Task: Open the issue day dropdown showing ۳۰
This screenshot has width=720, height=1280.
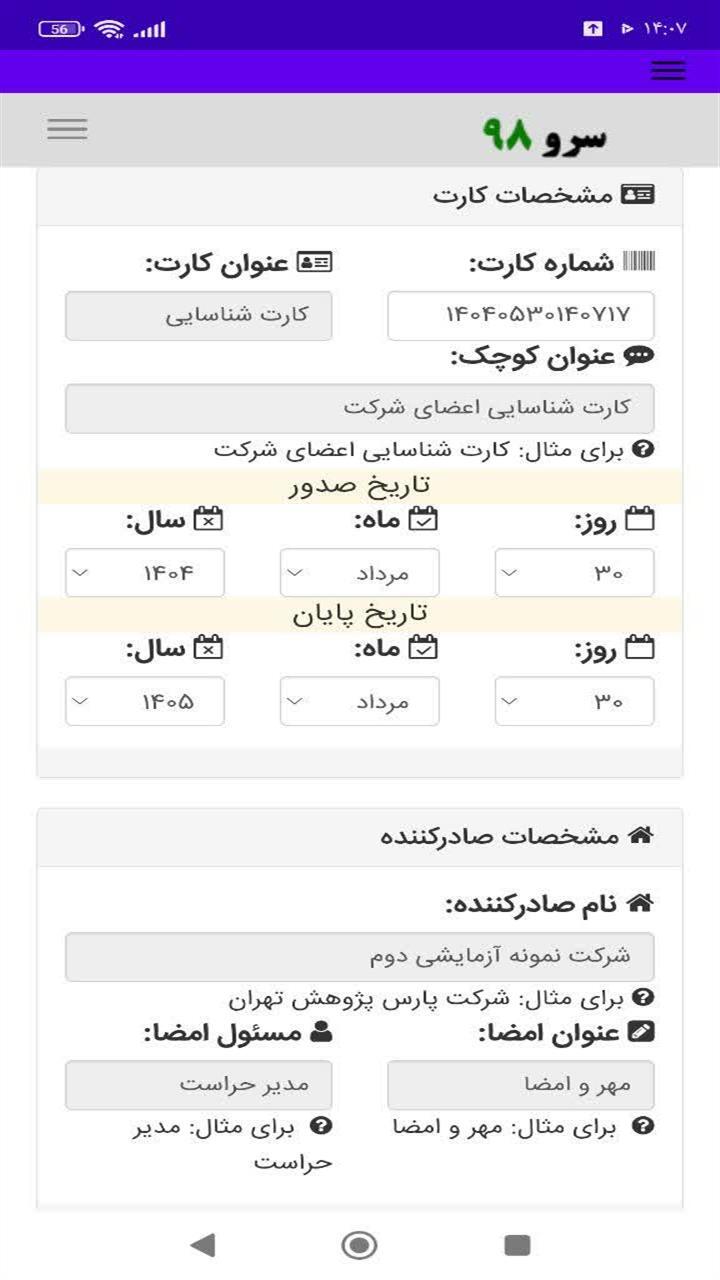Action: tap(574, 572)
